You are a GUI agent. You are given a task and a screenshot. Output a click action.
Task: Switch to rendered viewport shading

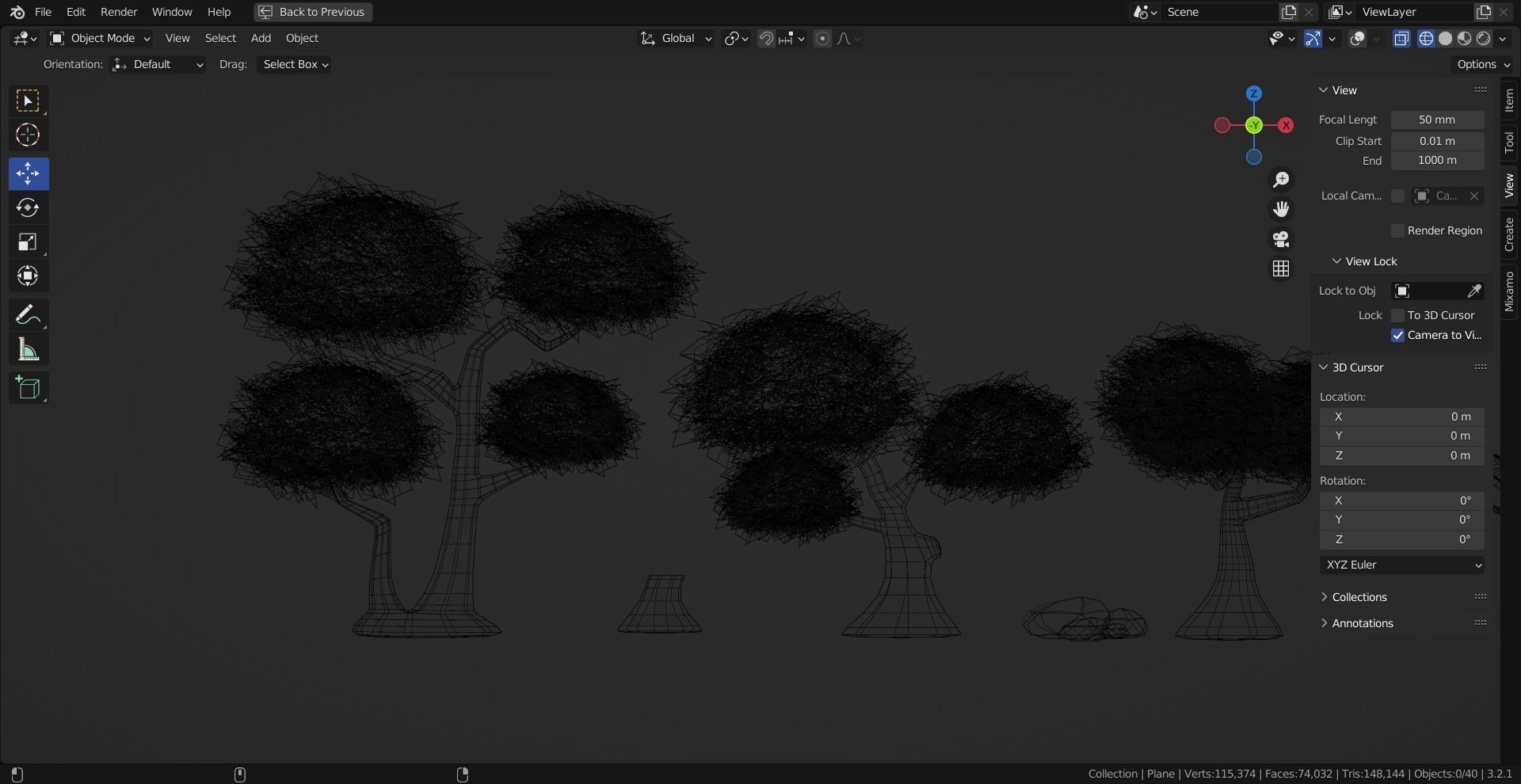tap(1484, 38)
